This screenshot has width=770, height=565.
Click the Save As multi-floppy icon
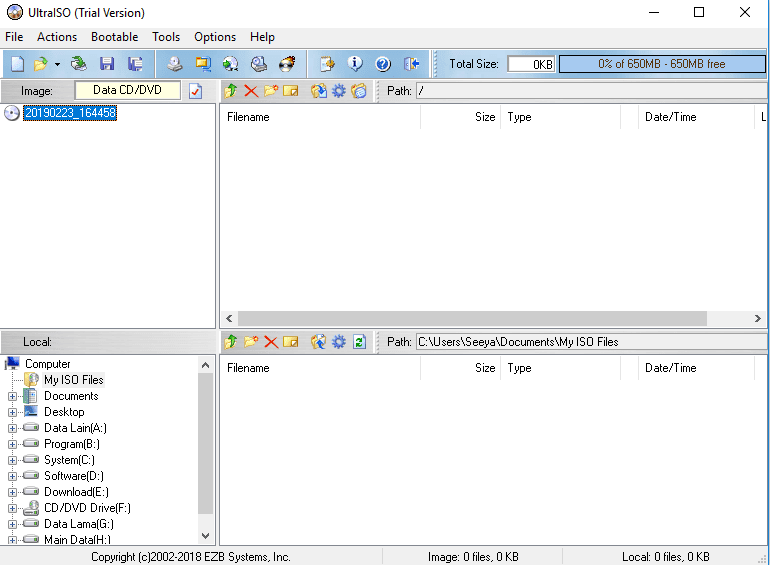click(135, 64)
